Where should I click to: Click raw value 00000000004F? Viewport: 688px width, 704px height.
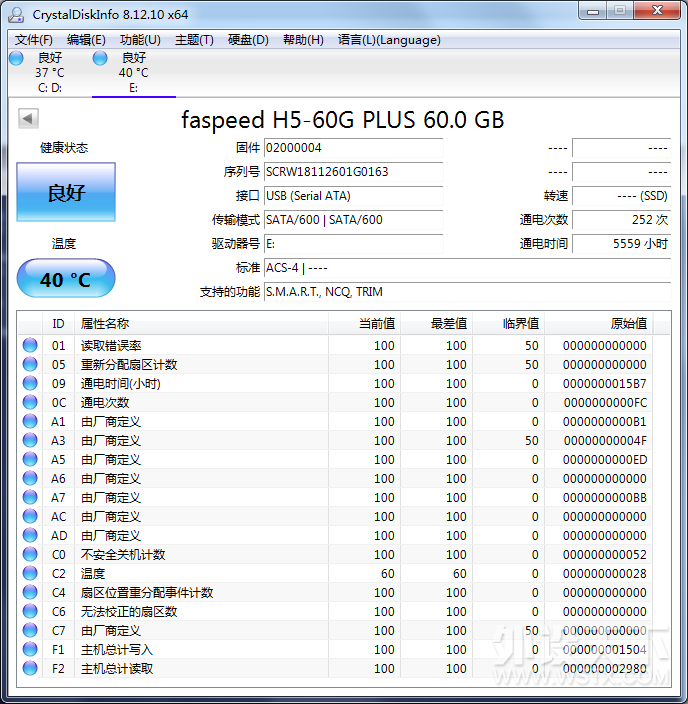pos(604,441)
